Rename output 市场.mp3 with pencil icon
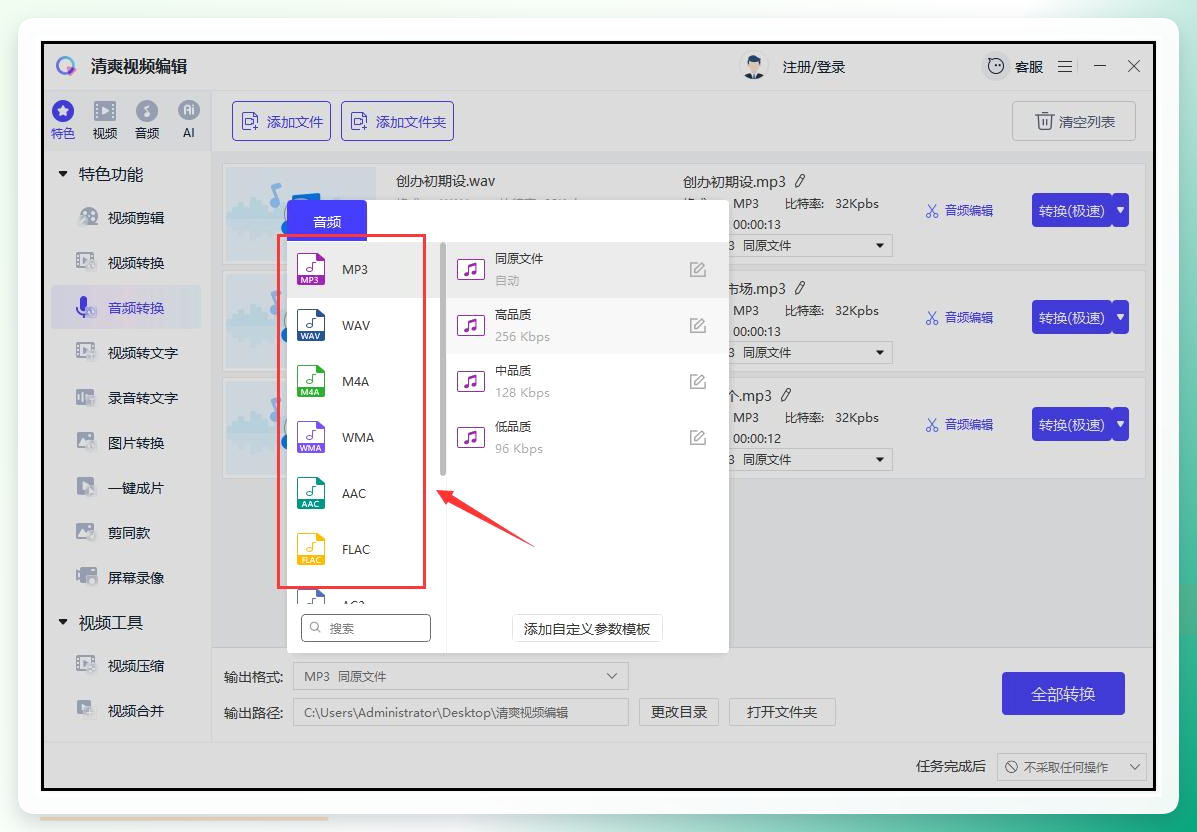The width and height of the screenshot is (1197, 832). [799, 288]
